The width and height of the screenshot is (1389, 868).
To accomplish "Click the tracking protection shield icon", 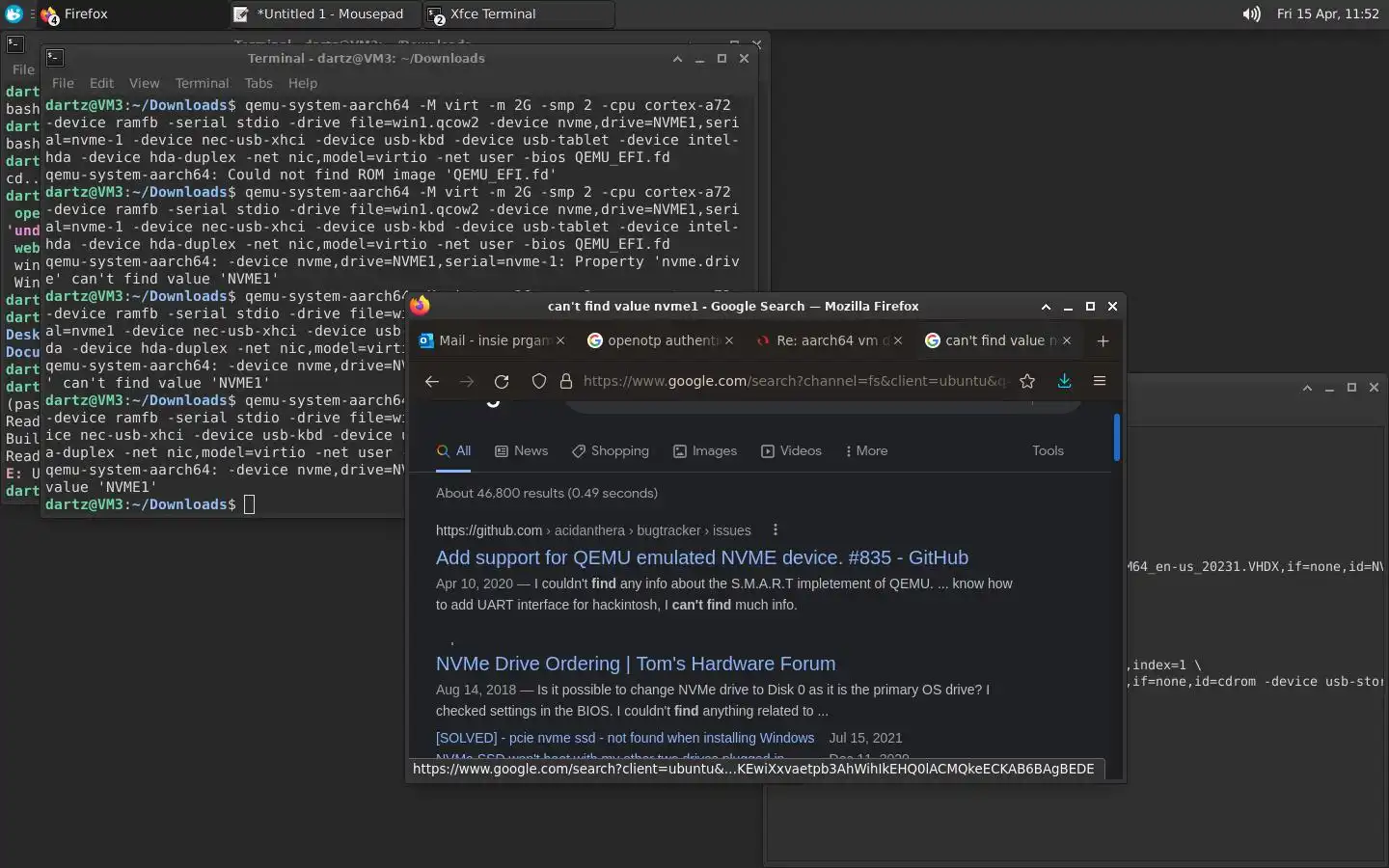I will pyautogui.click(x=539, y=381).
